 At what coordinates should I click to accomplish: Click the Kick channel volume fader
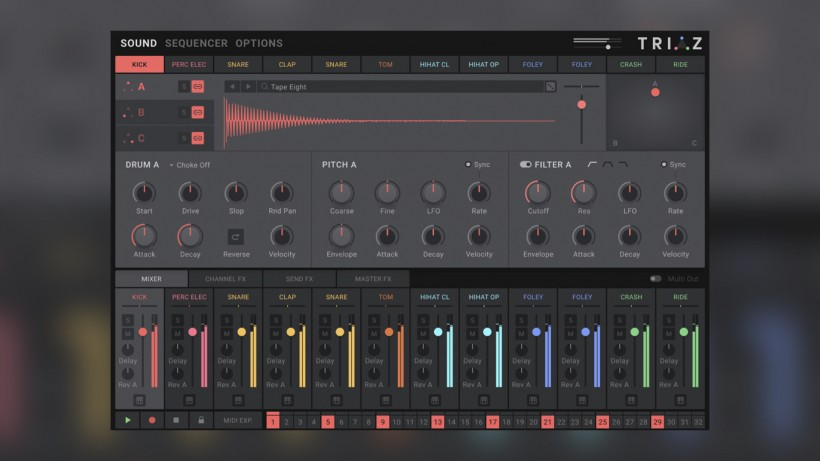tap(143, 332)
